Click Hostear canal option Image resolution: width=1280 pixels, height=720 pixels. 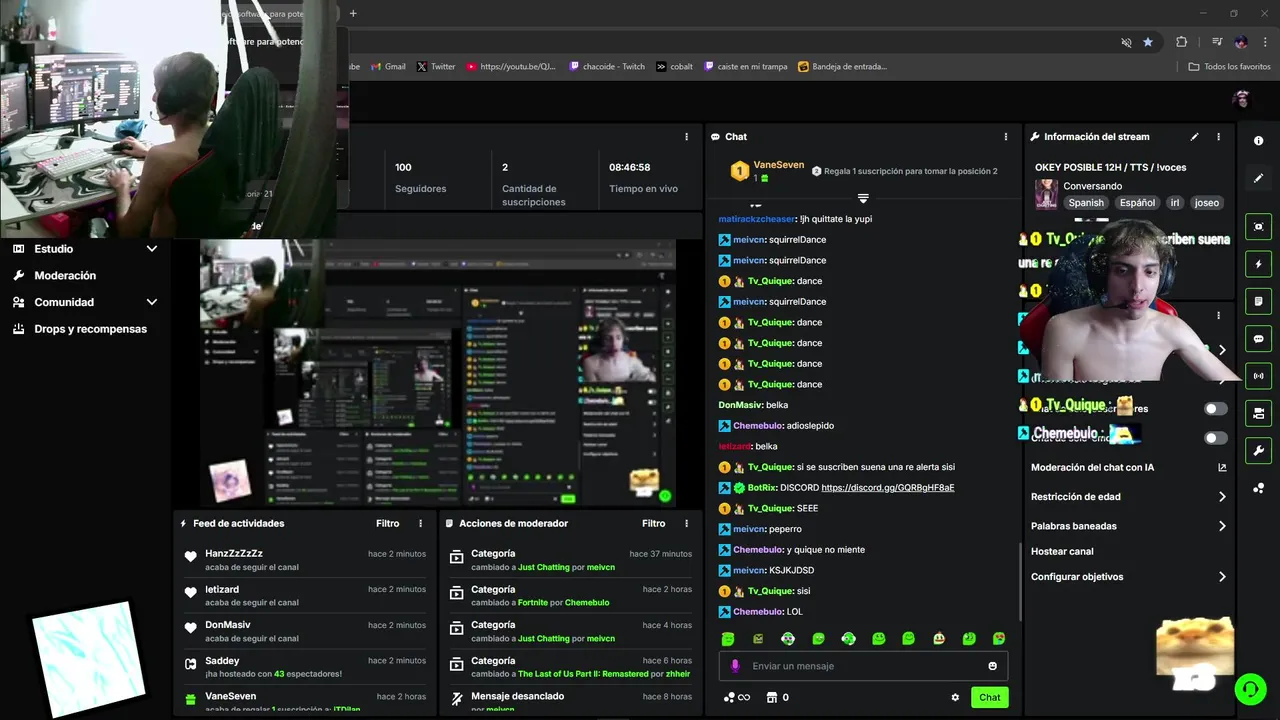tap(1062, 551)
